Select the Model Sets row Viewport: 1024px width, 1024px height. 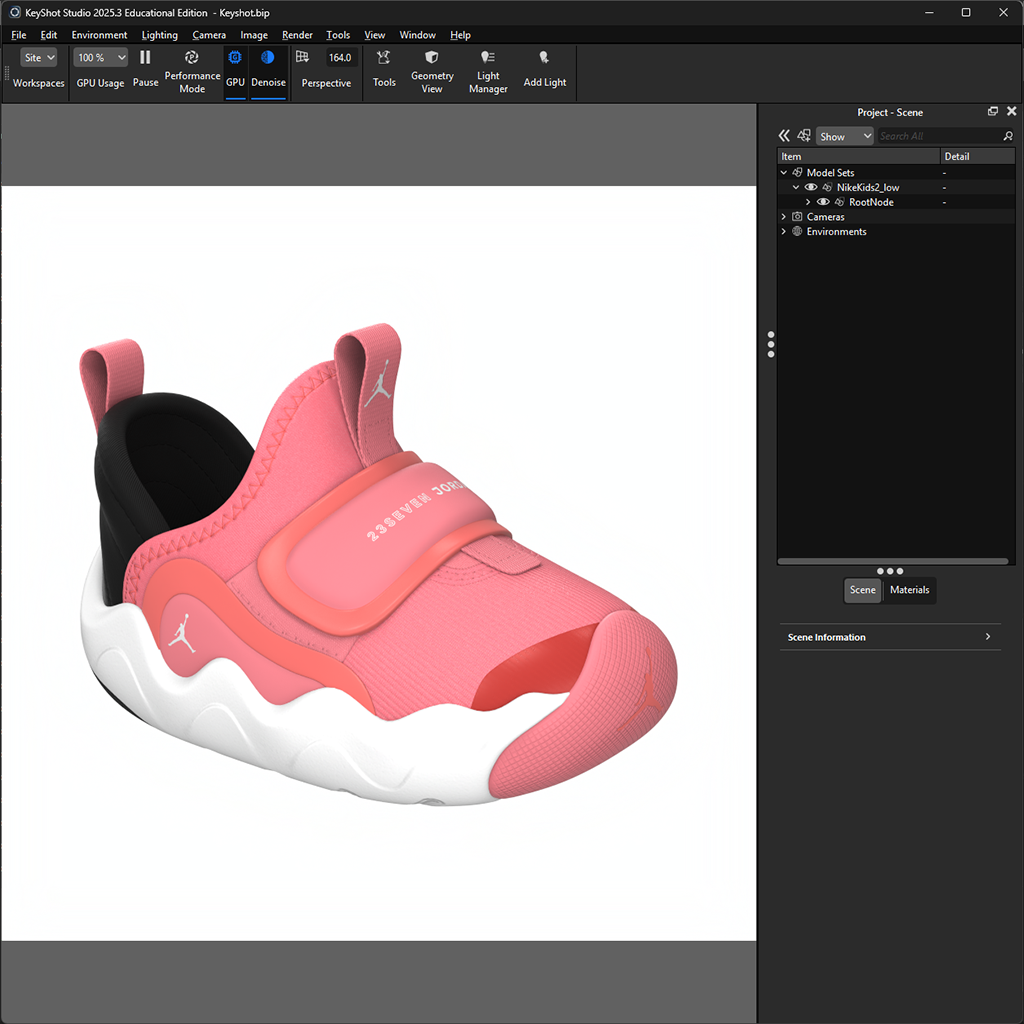896,172
